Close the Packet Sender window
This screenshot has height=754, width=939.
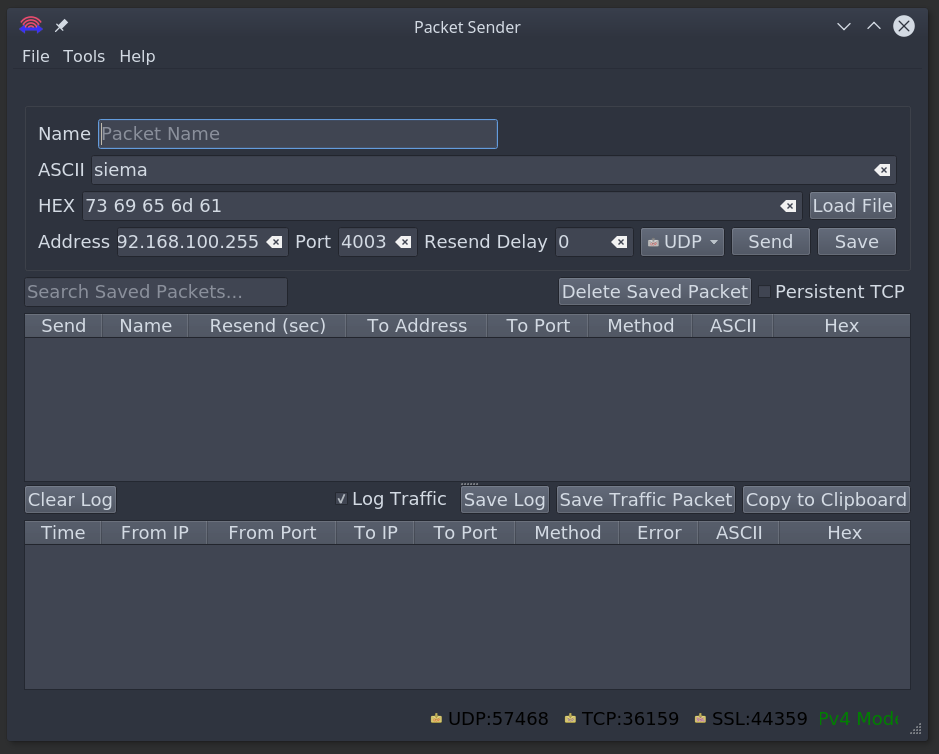tap(904, 26)
